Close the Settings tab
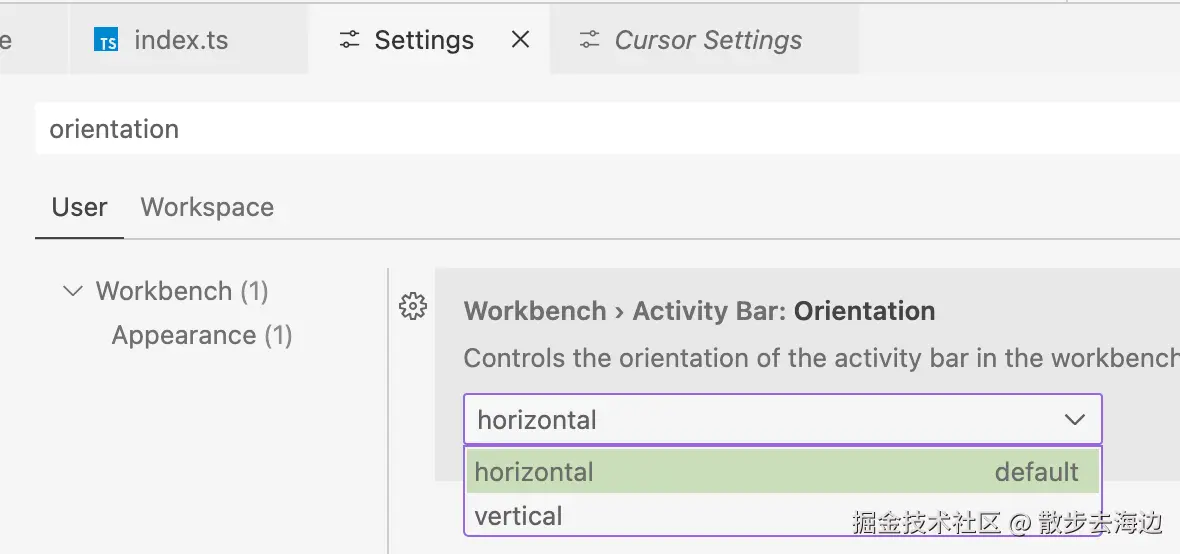The width and height of the screenshot is (1180, 554). pos(520,40)
